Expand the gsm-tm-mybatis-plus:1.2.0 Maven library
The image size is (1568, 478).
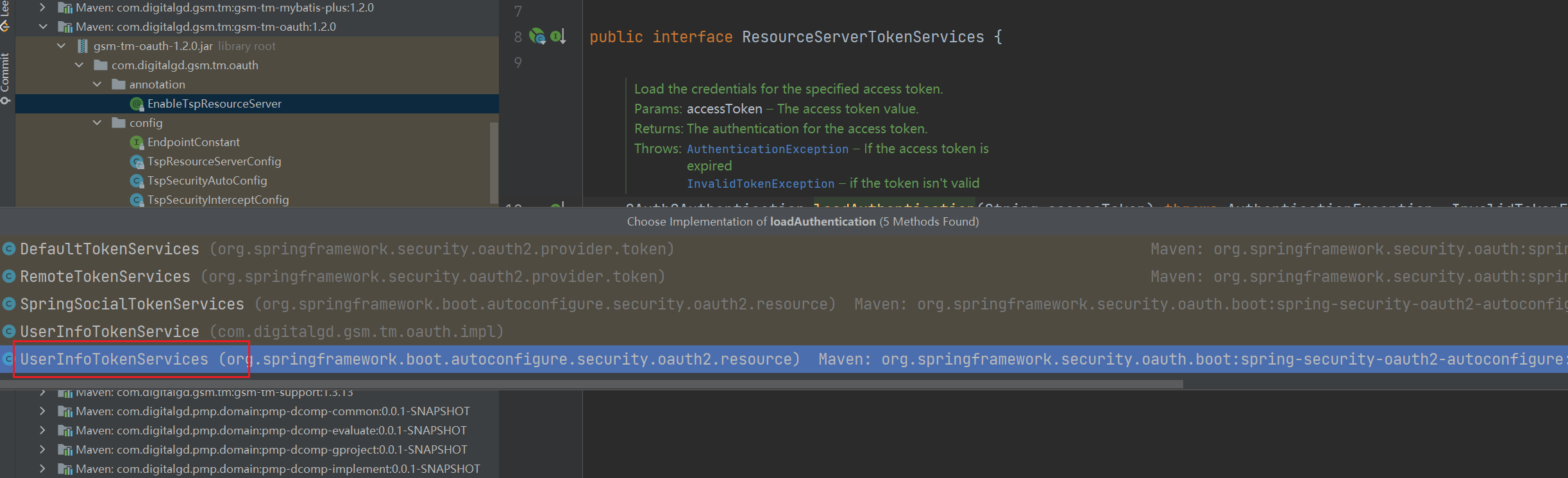click(43, 8)
